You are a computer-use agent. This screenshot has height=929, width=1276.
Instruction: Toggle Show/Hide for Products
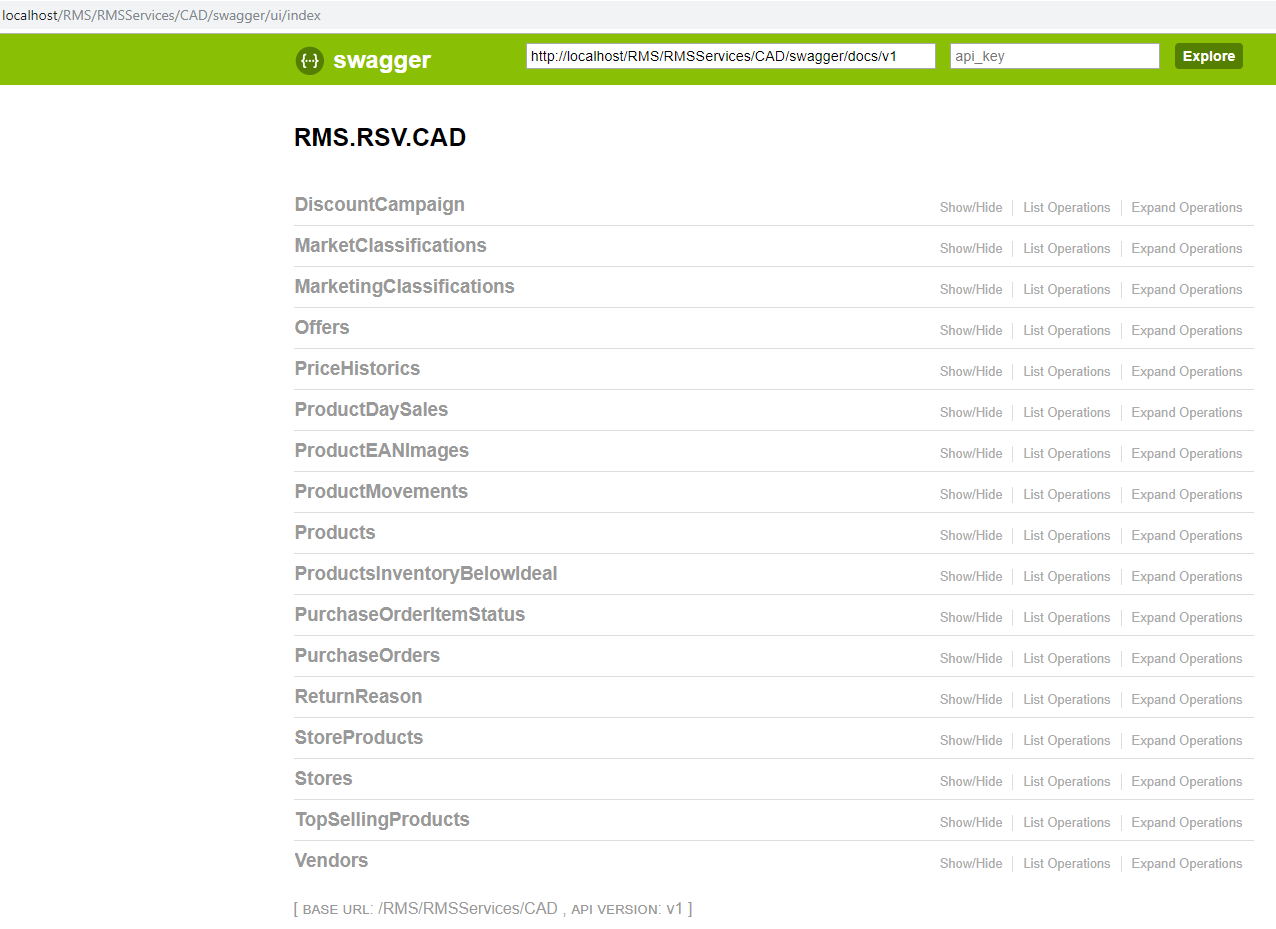(x=970, y=536)
